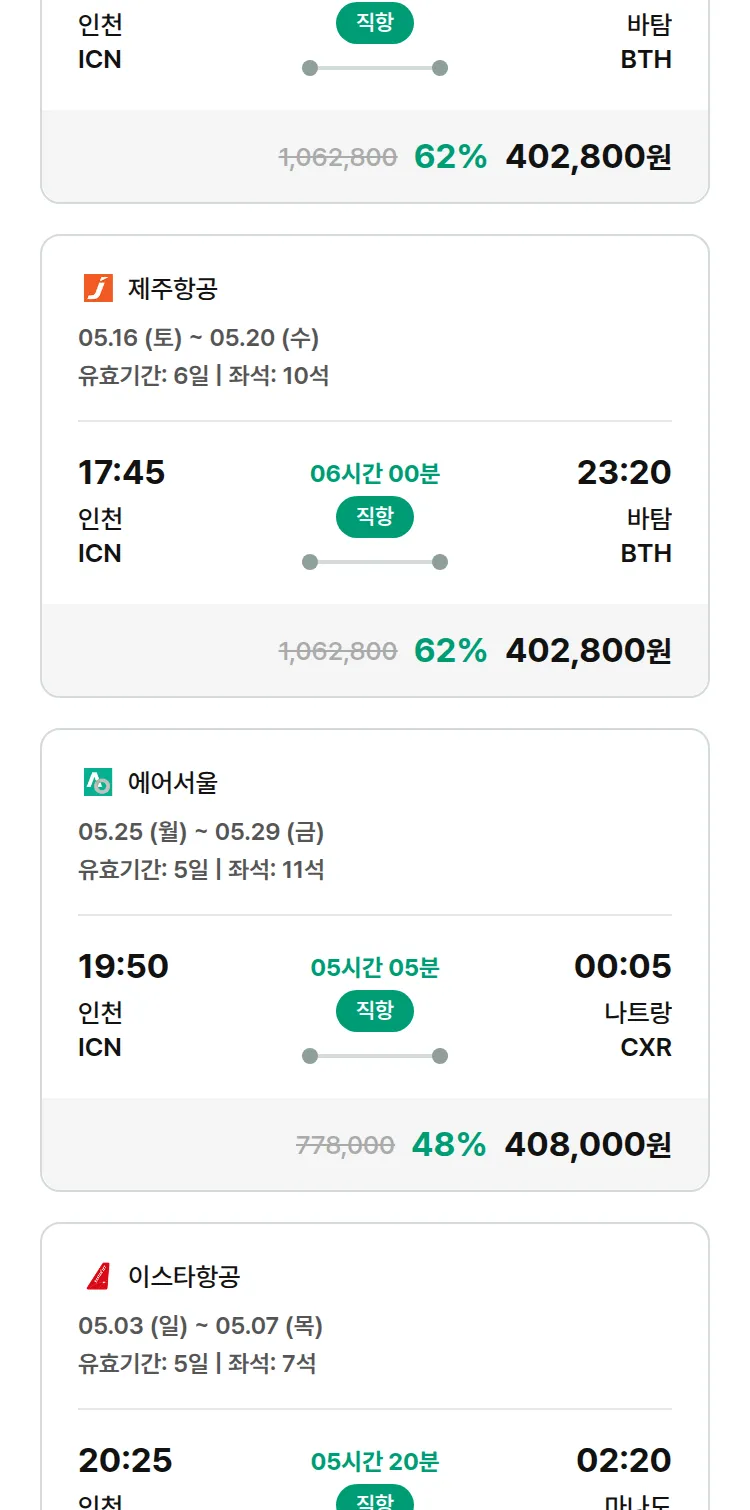Viewport: 750px width, 1510px height.
Task: Tap the 17:45 departure time
Action: point(122,472)
